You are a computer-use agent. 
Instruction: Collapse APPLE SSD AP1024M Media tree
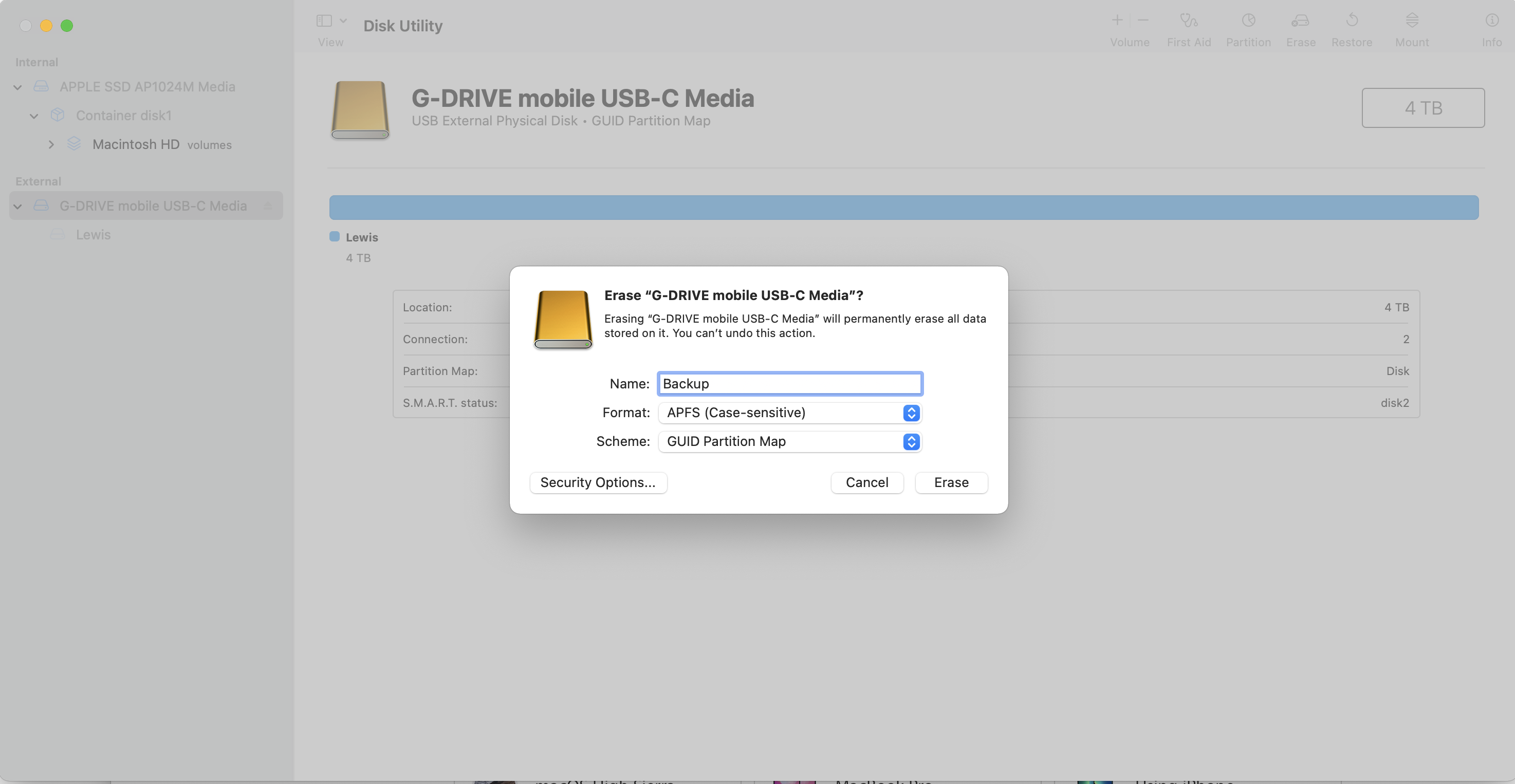click(17, 87)
